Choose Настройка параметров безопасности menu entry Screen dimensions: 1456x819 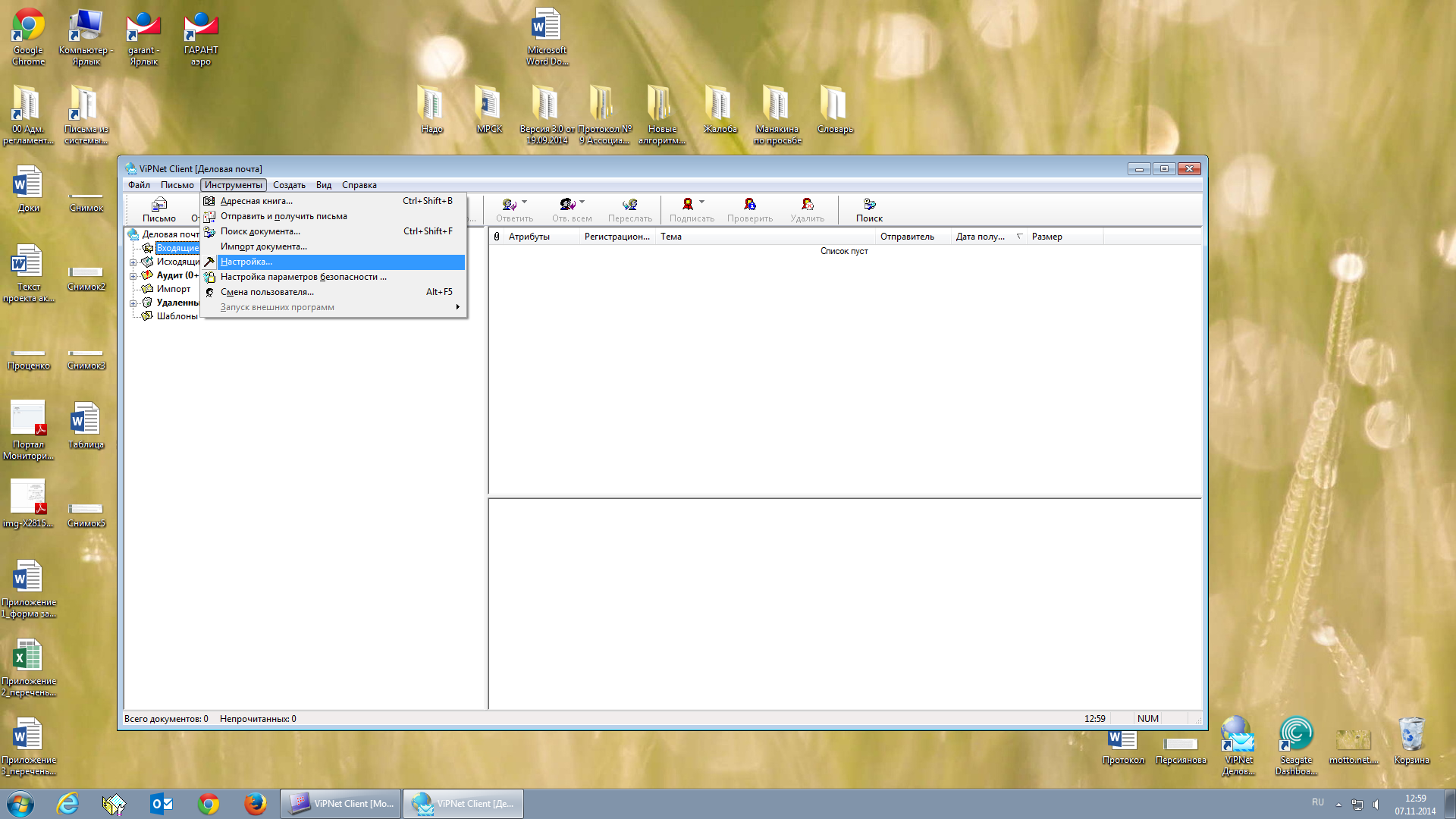[303, 277]
